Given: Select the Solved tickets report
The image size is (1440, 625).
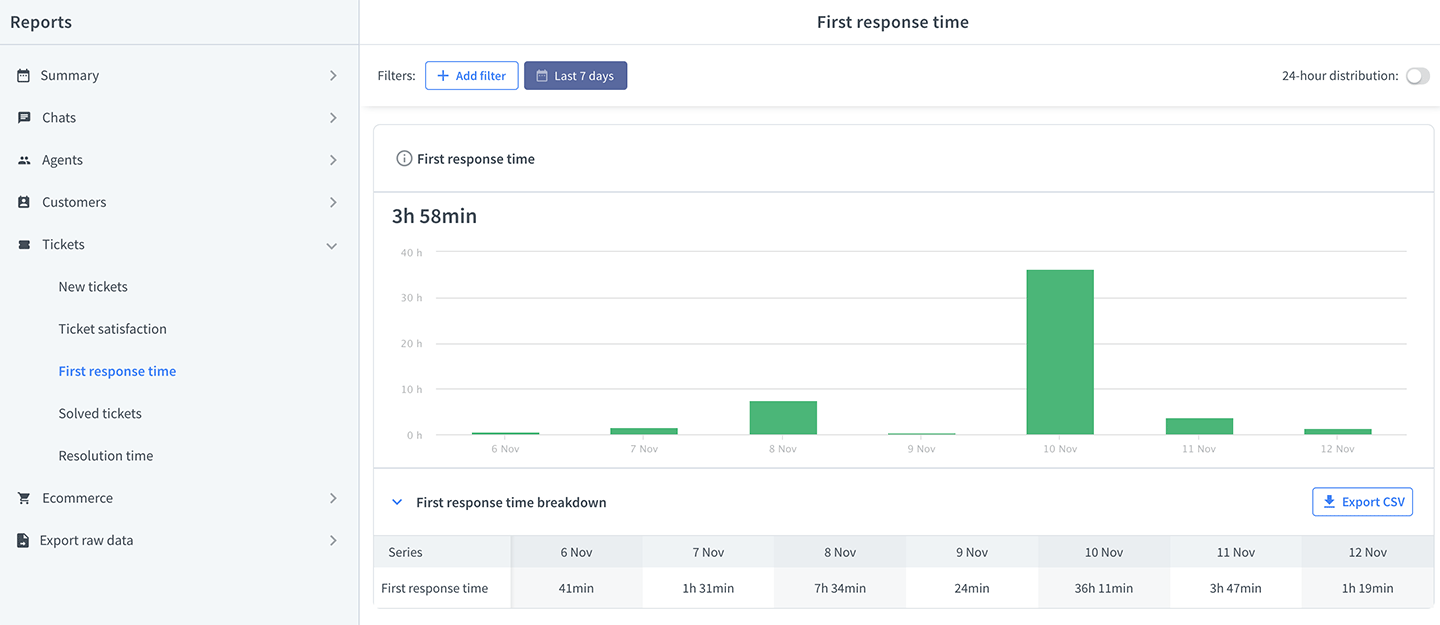Looking at the screenshot, I should [100, 413].
